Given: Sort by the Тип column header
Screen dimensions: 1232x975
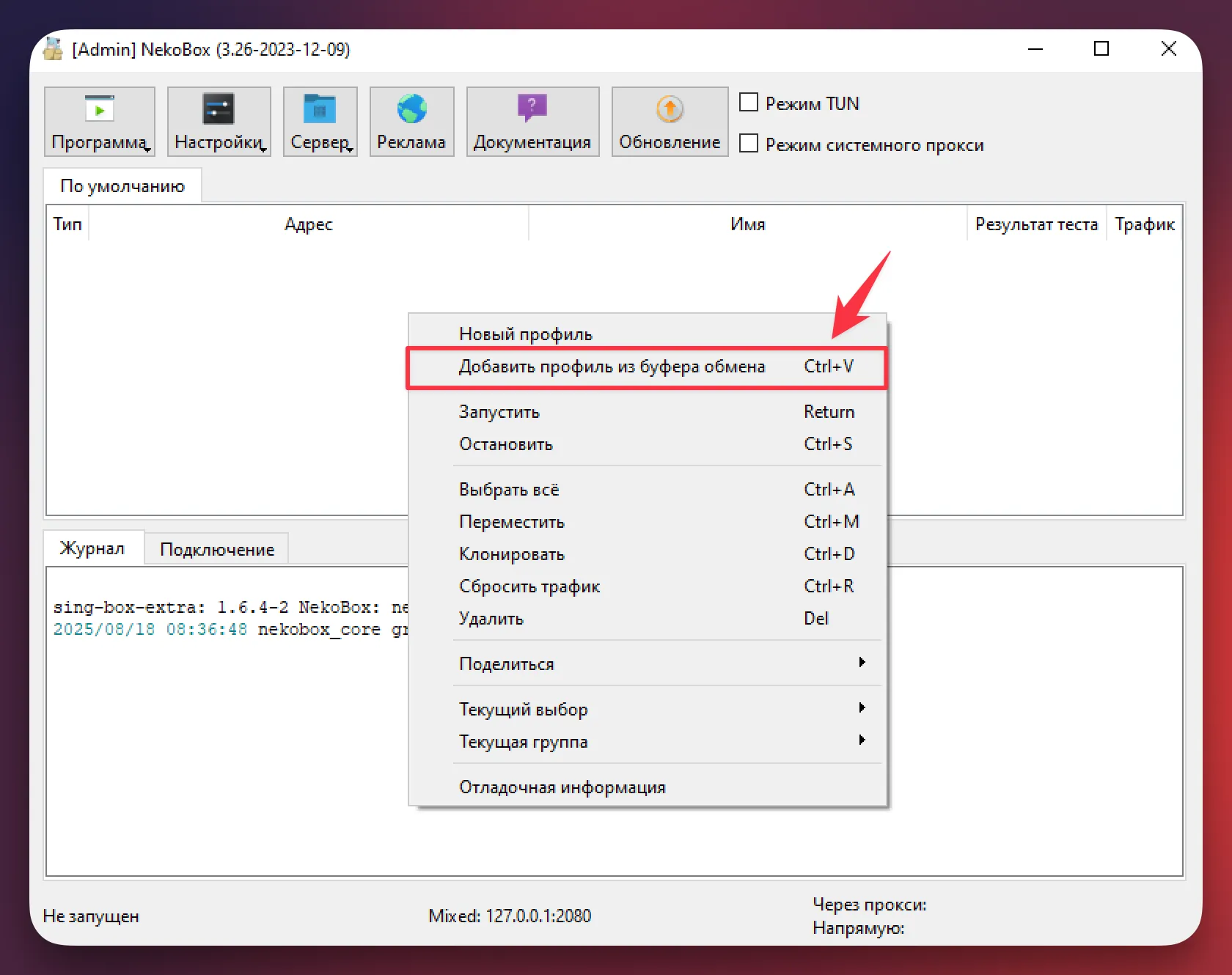Looking at the screenshot, I should [67, 224].
